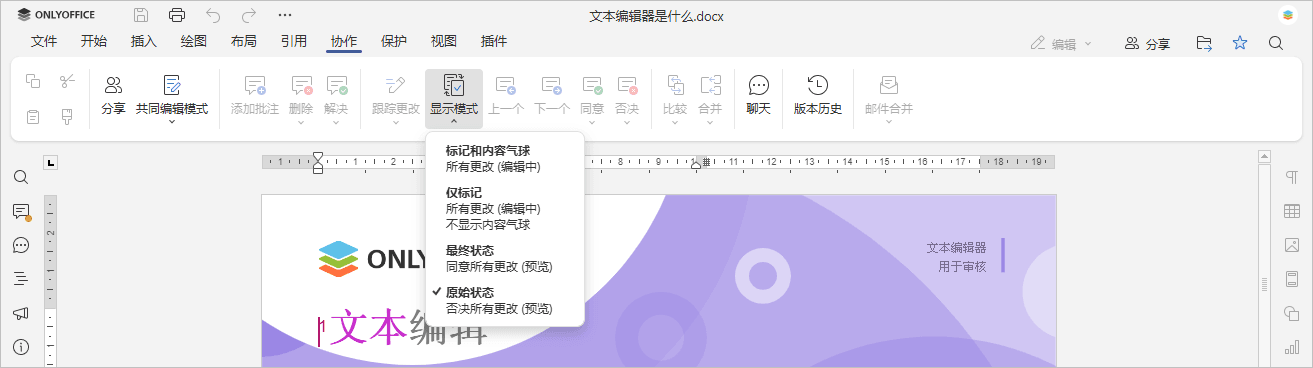This screenshot has width=1313, height=368.
Task: Select 最终状态 display mode
Action: coord(504,258)
